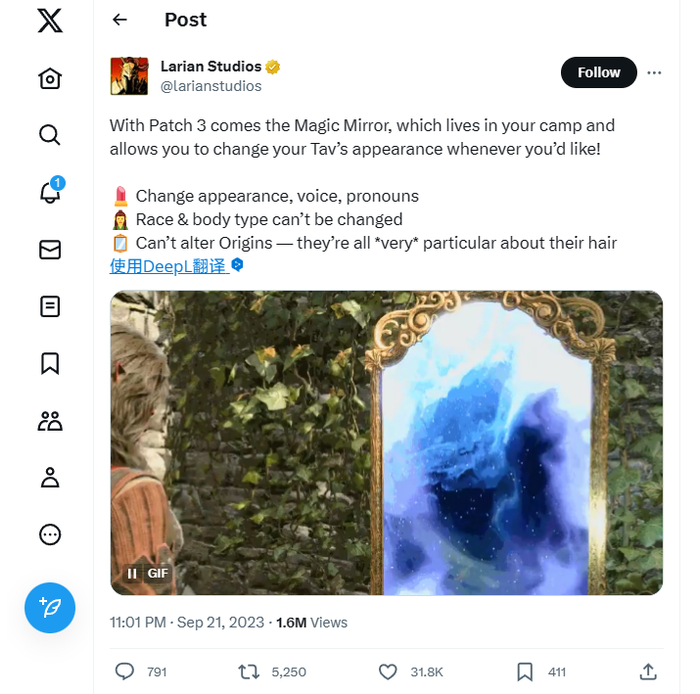Open Communities people icon
Viewport: 700px width, 694px height.
tap(50, 420)
